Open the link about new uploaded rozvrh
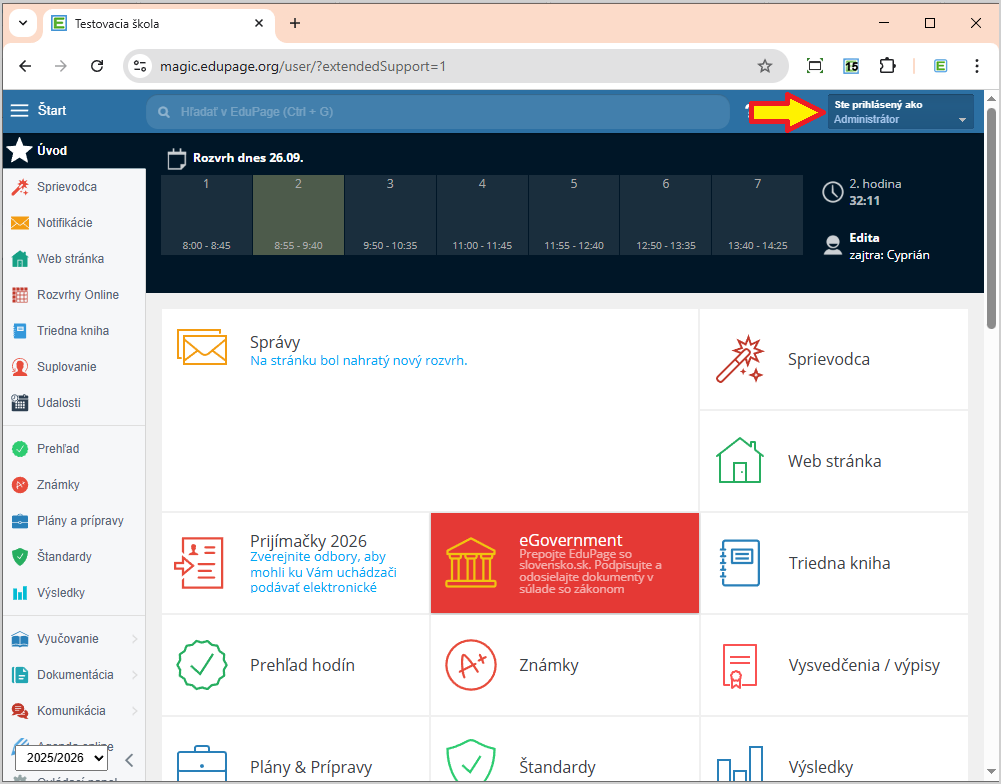The width and height of the screenshot is (1001, 784). [358, 361]
